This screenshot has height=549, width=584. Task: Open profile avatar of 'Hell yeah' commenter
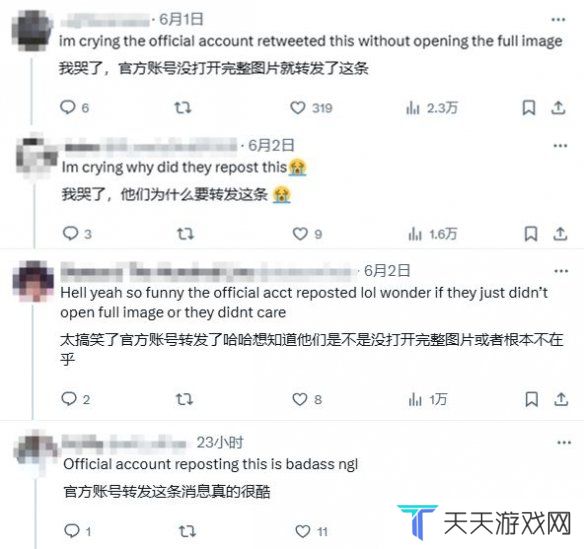click(33, 280)
